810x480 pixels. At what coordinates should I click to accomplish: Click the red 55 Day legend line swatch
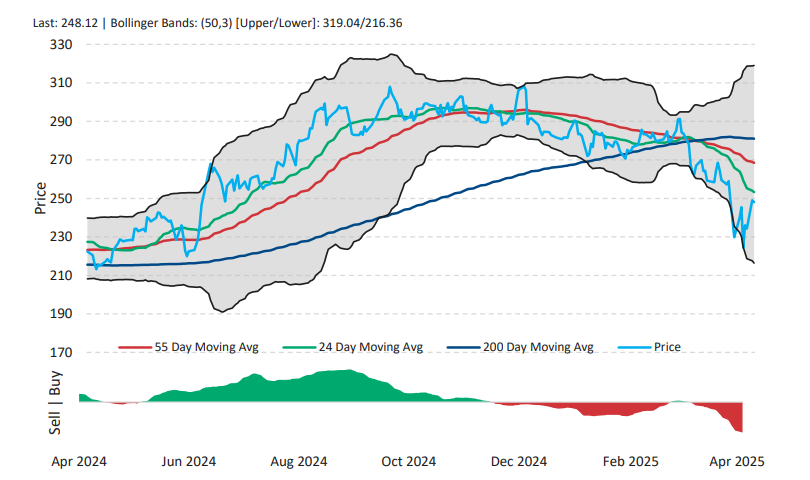coord(135,348)
